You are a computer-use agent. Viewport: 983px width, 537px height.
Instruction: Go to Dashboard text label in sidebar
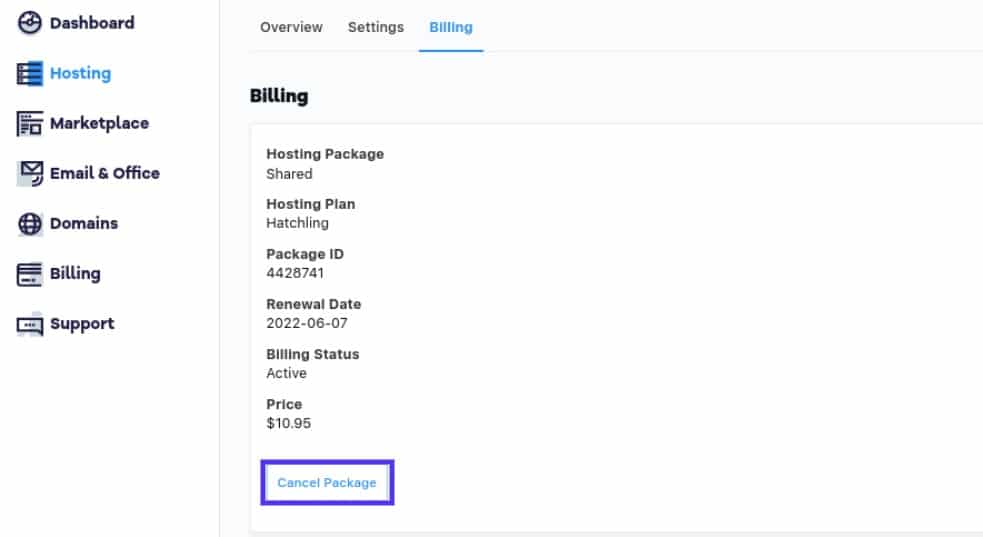click(92, 23)
